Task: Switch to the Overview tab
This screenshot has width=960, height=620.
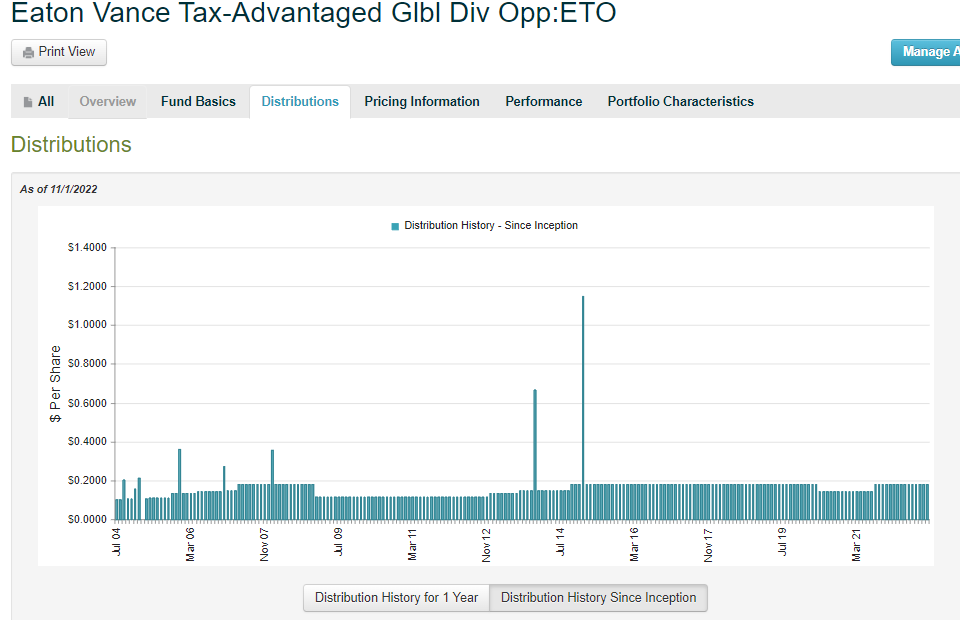Action: point(108,102)
